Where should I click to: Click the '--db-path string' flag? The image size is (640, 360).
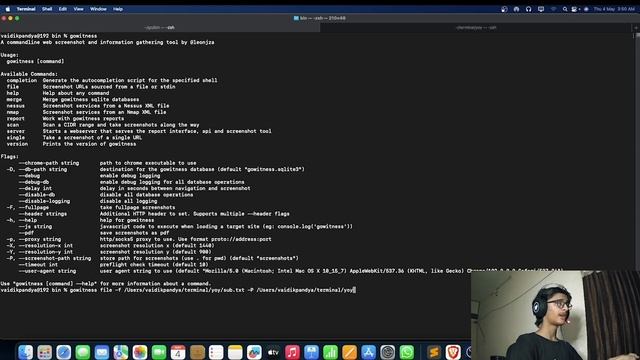pos(43,169)
